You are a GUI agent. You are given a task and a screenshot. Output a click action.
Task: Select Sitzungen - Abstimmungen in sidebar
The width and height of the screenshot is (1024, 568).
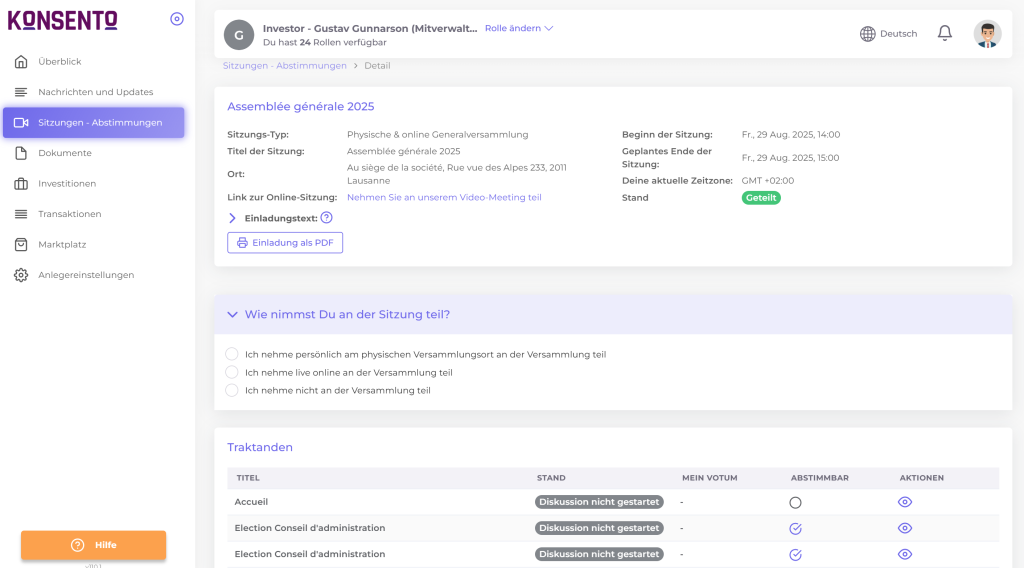coord(93,123)
